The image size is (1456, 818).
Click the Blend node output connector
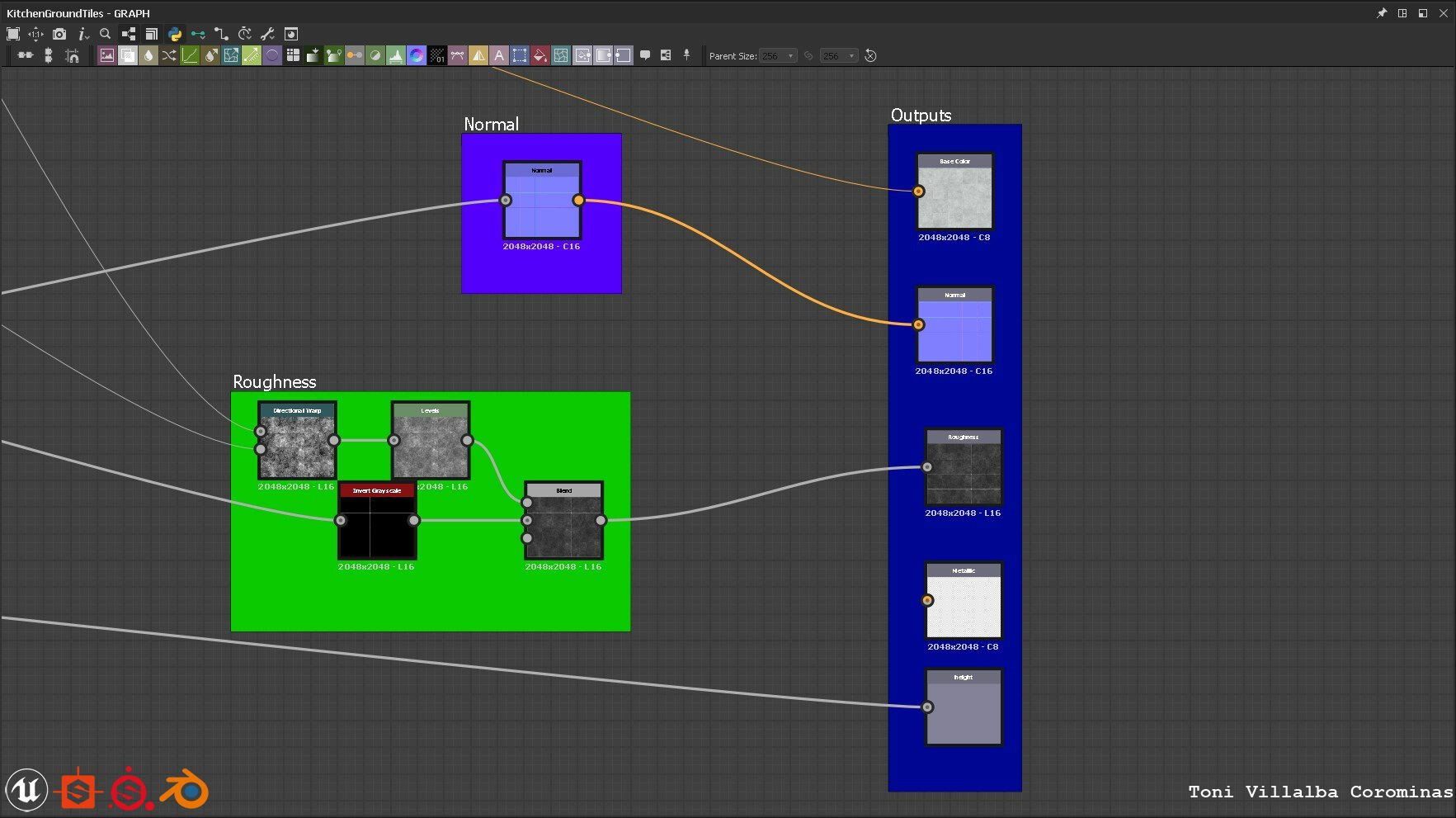[x=601, y=520]
